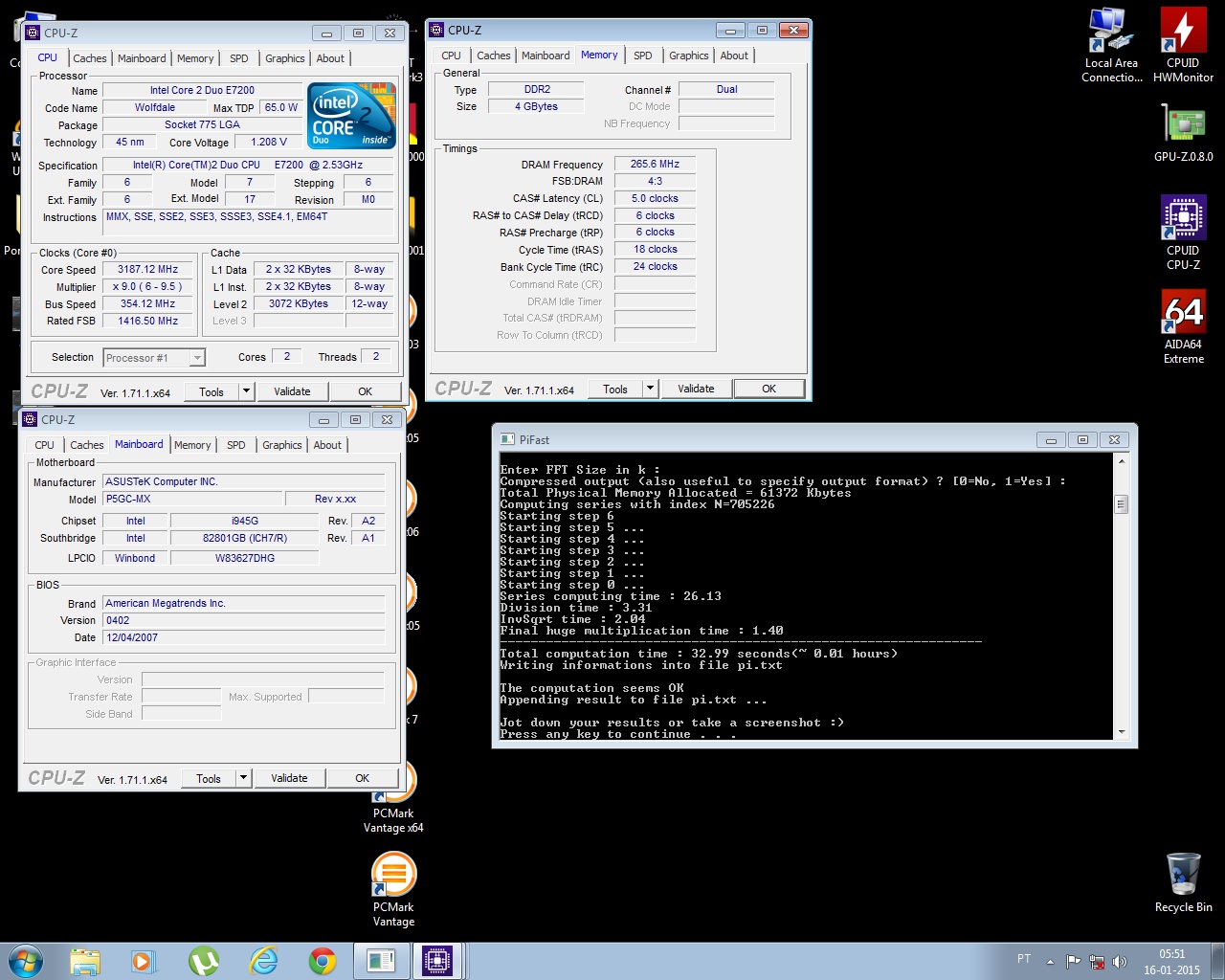Launch Google Chrome from the taskbar

pos(322,961)
